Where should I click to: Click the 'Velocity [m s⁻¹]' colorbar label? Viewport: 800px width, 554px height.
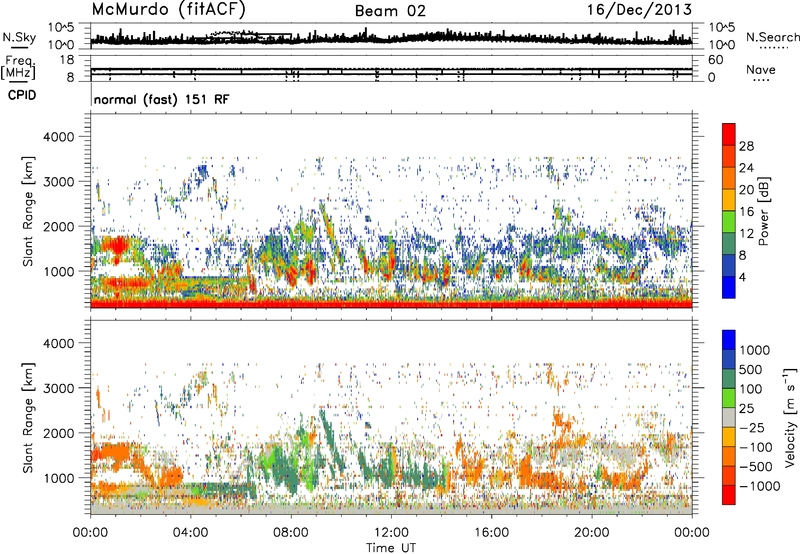click(x=790, y=417)
